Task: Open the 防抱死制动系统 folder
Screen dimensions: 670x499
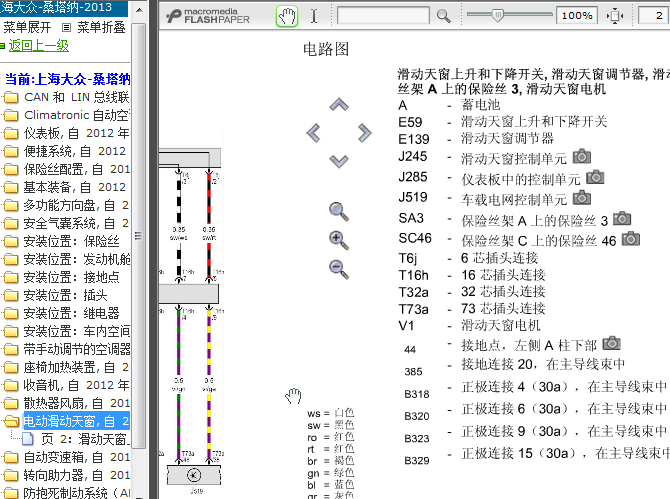Action: coord(66,493)
